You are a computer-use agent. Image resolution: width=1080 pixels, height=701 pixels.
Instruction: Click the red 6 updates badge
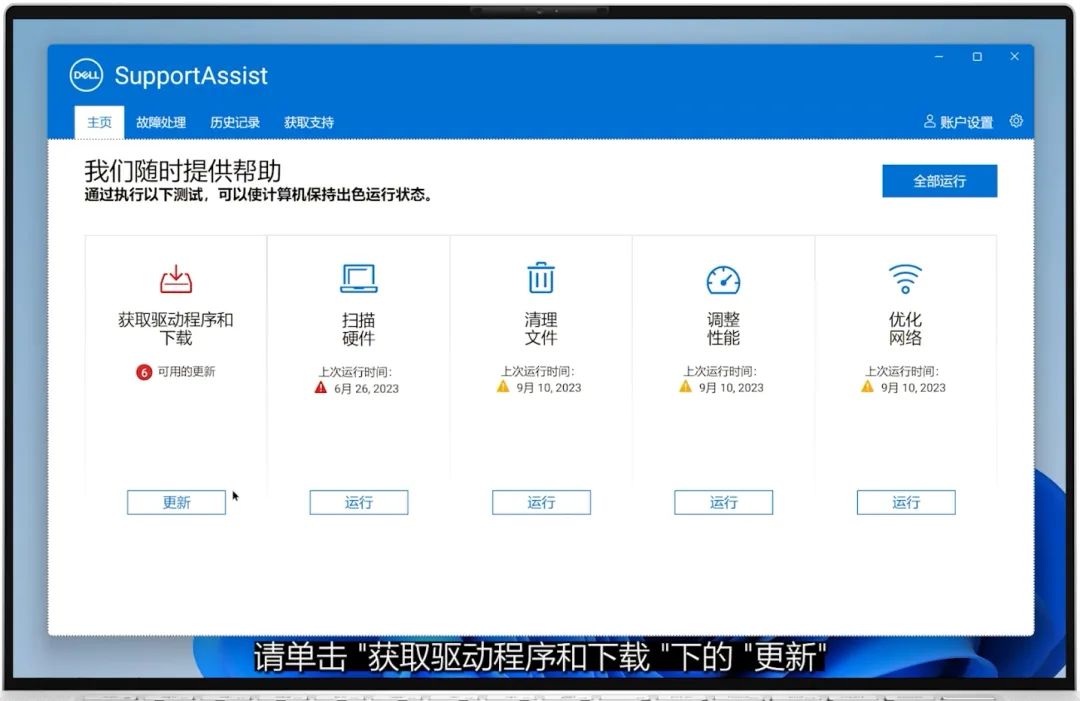144,372
